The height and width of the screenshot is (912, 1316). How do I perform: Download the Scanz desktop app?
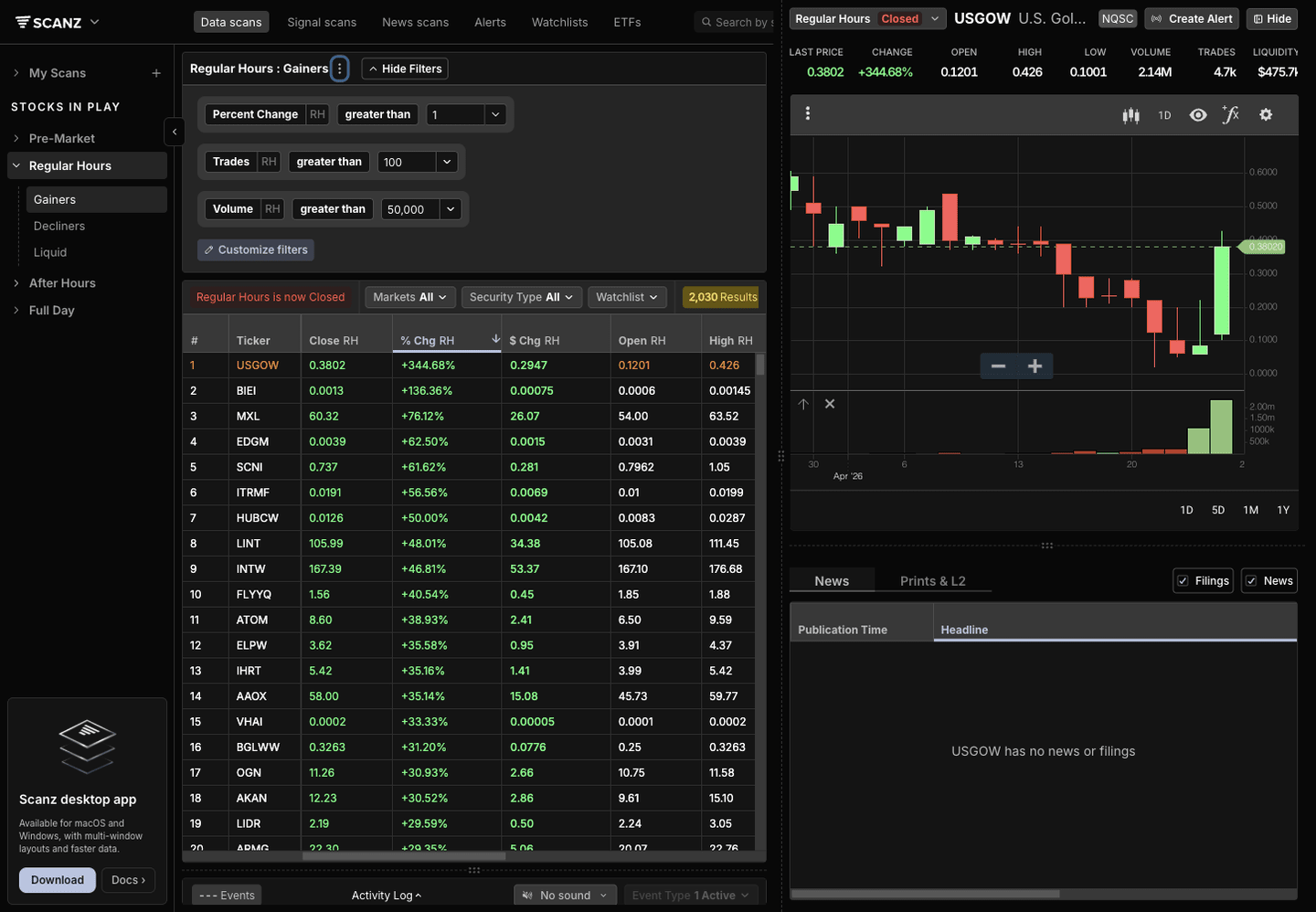pyautogui.click(x=58, y=880)
